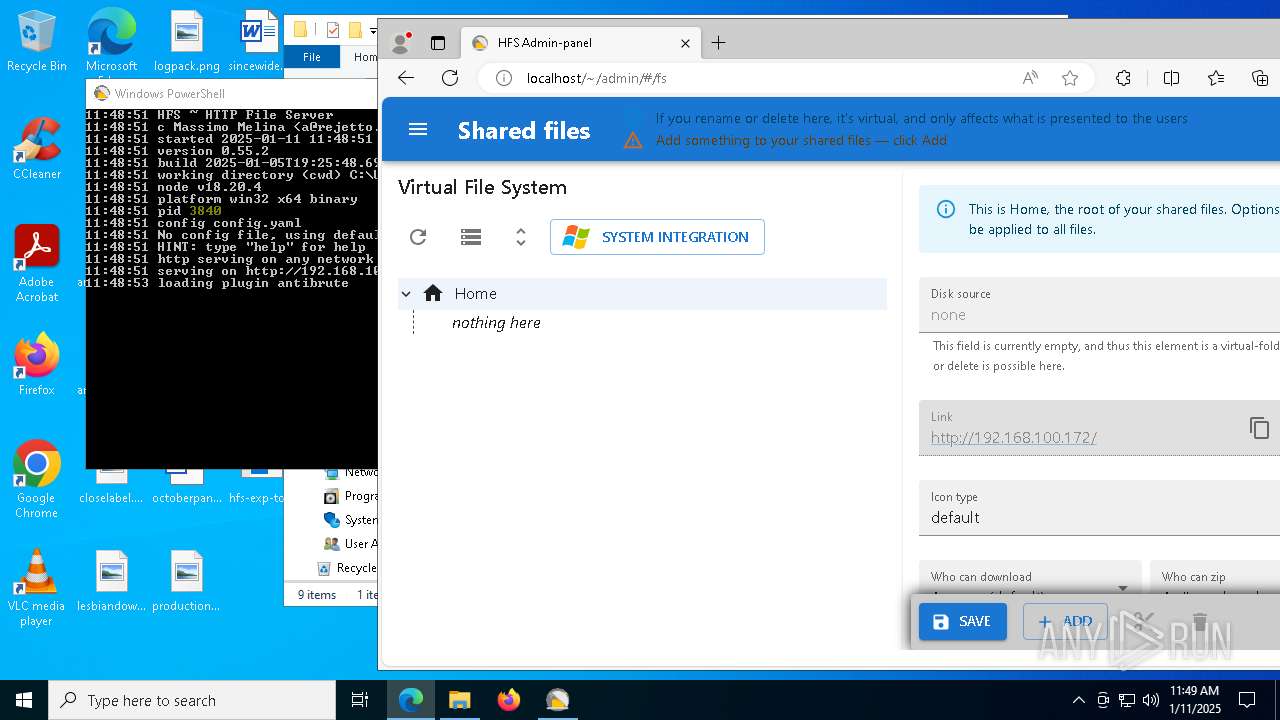View site information icon in address bar
Viewport: 1280px width, 720px height.
point(504,78)
